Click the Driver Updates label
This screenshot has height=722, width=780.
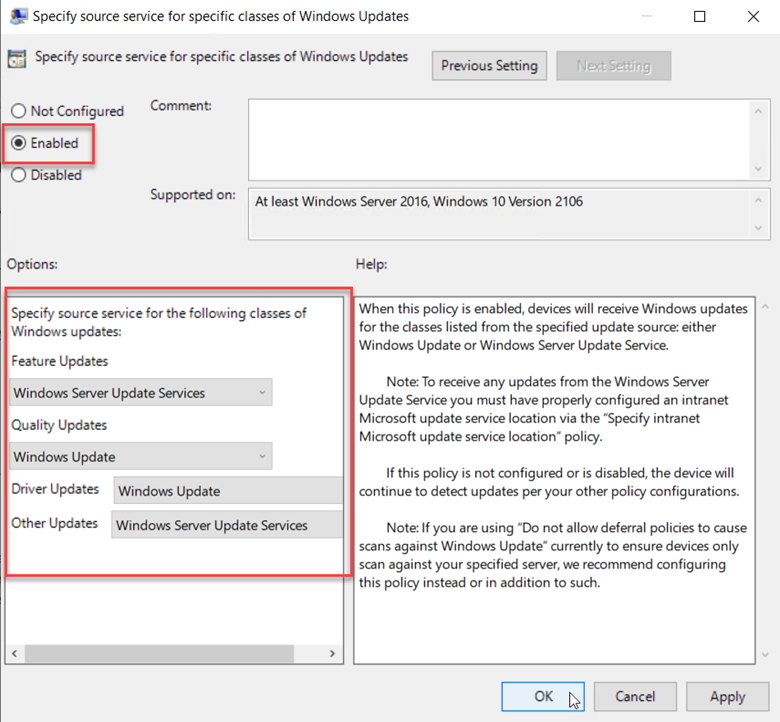point(55,489)
